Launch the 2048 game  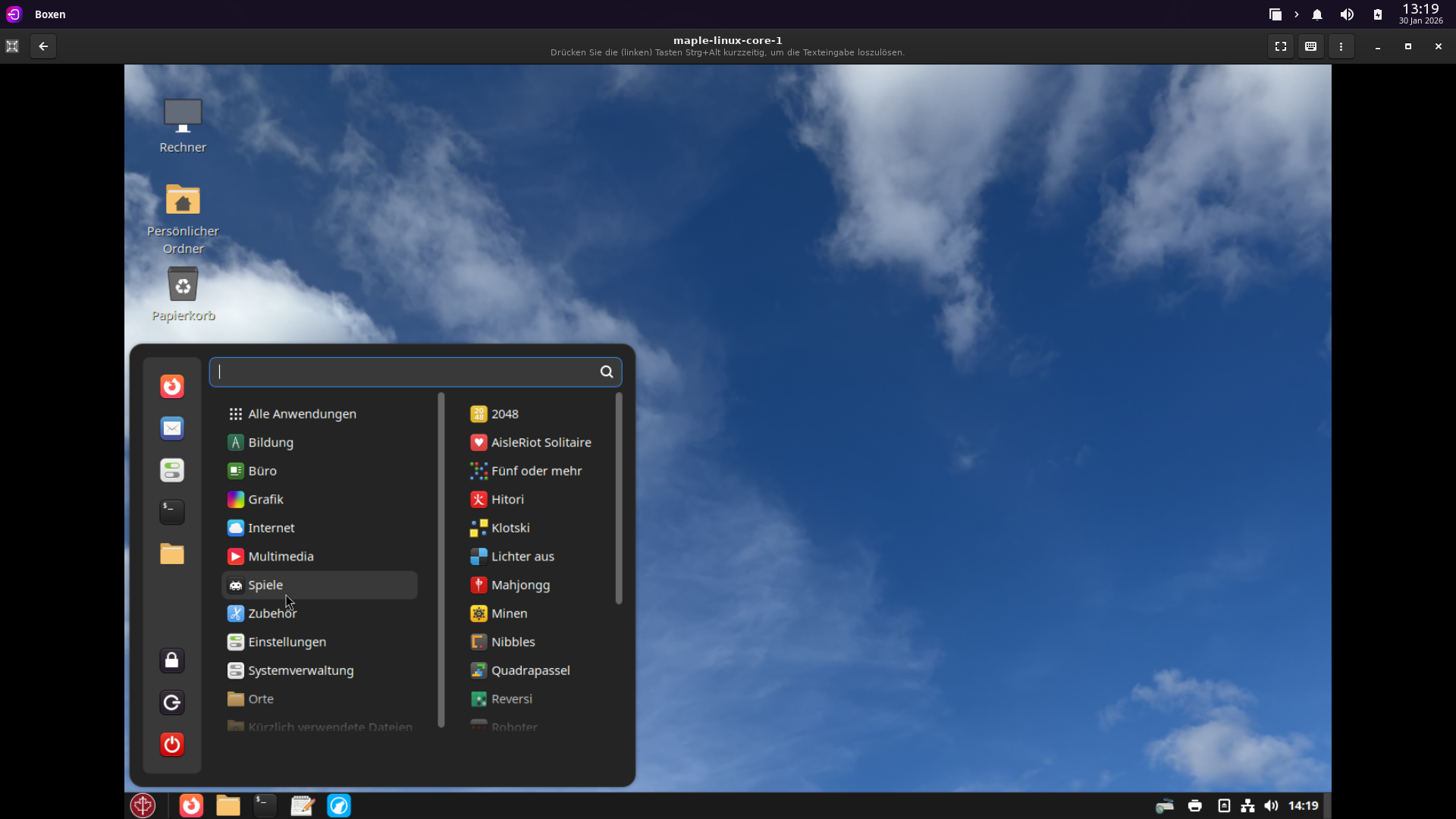[504, 414]
